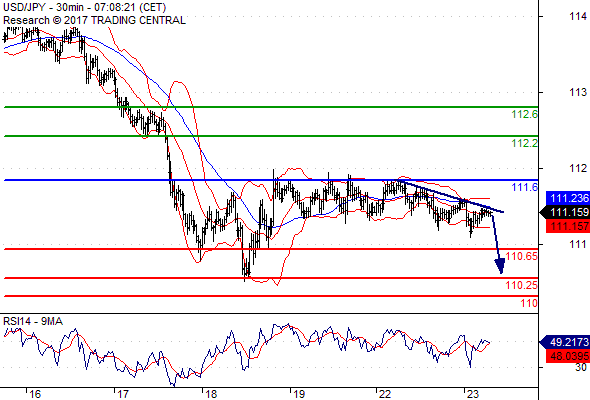Click the 112.6 green resistance label

point(524,114)
